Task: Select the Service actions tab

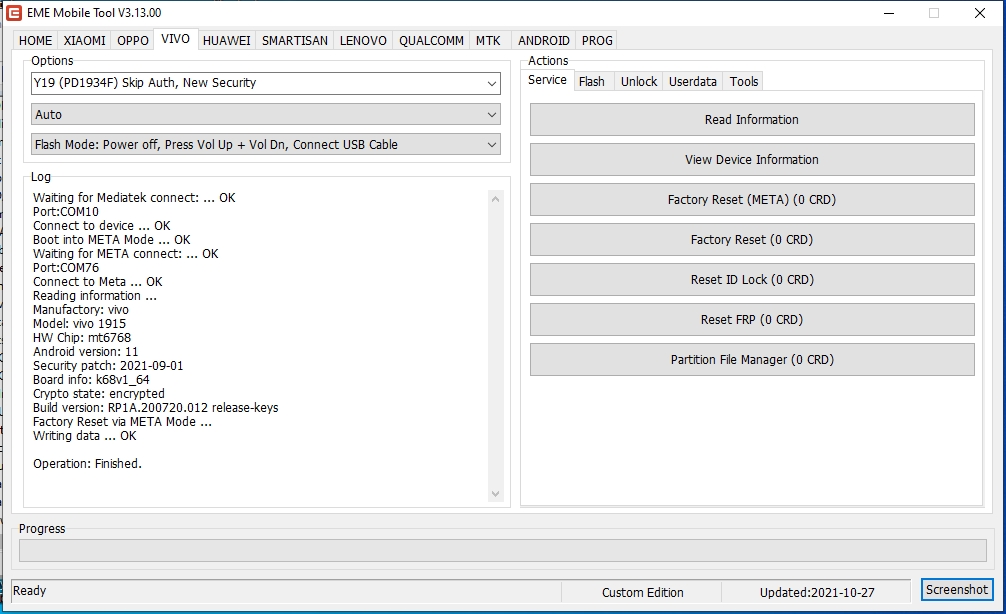Action: coord(547,80)
